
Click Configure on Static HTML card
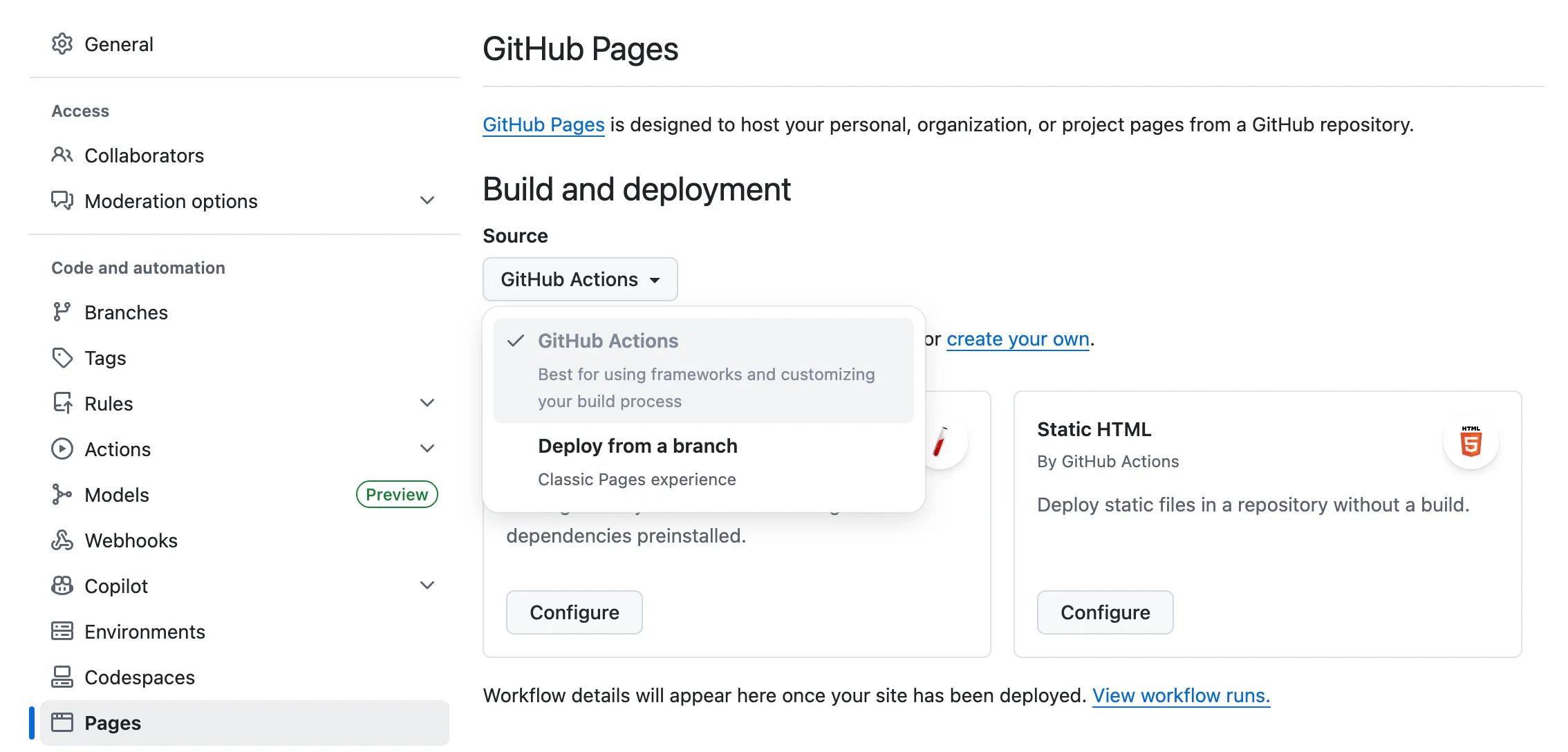pos(1105,612)
